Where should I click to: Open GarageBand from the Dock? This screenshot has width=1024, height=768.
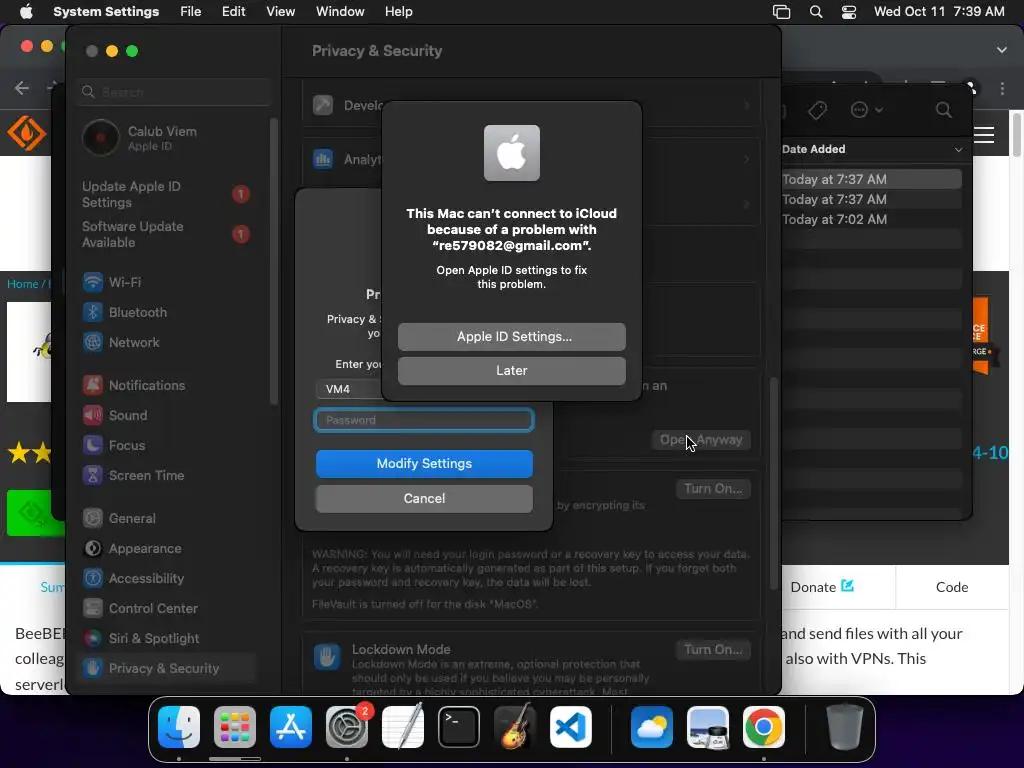click(515, 727)
